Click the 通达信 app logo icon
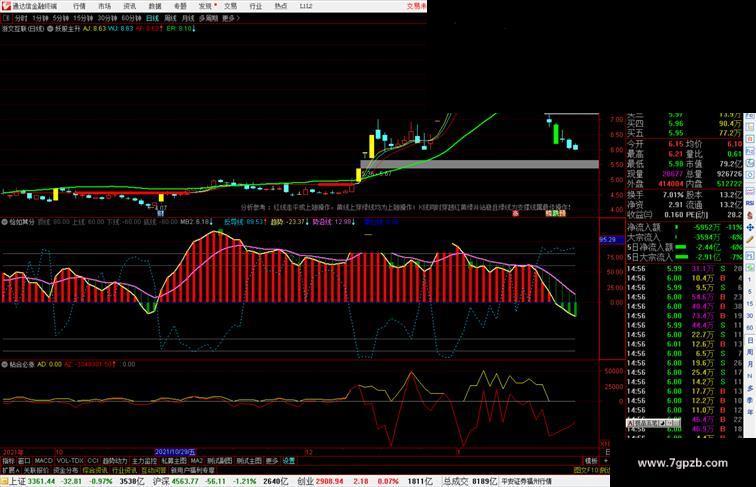 click(6, 6)
